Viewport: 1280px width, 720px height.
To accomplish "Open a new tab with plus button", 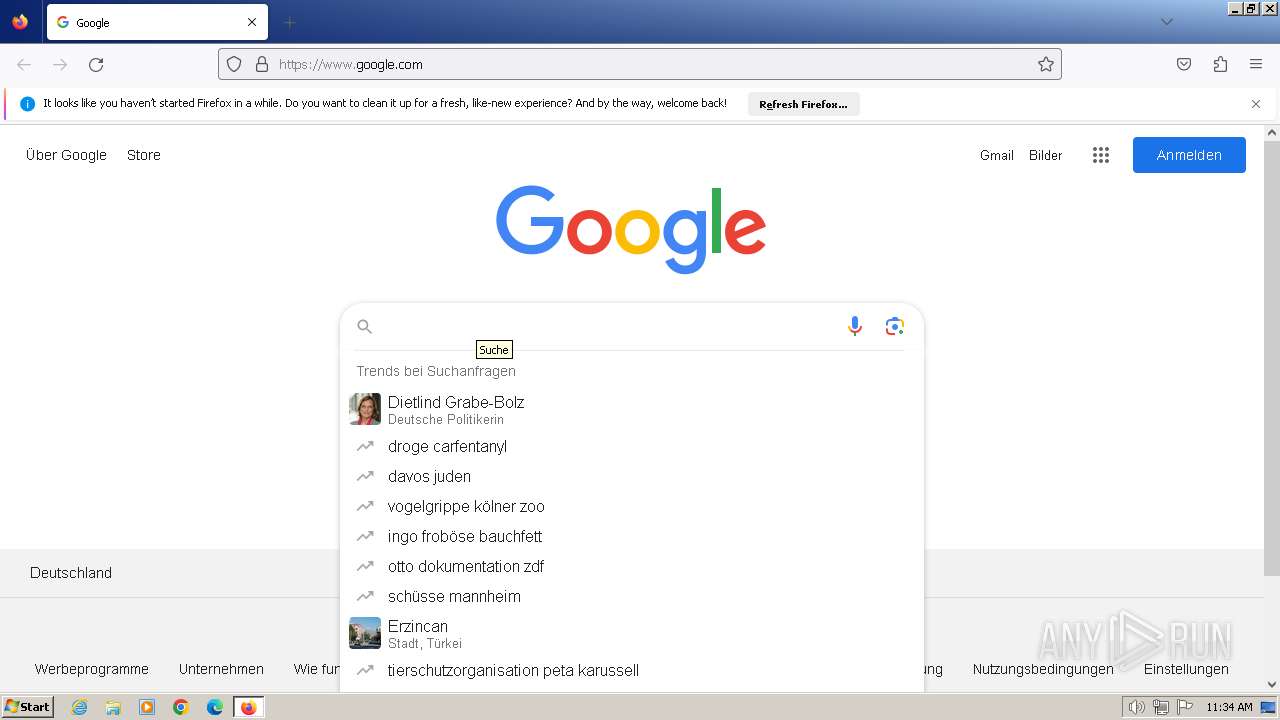I will point(290,22).
